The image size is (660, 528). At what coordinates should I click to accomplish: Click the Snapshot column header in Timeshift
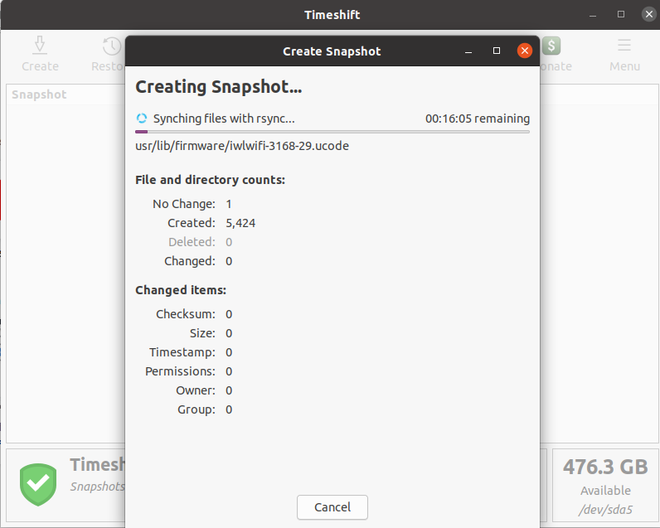(39, 94)
